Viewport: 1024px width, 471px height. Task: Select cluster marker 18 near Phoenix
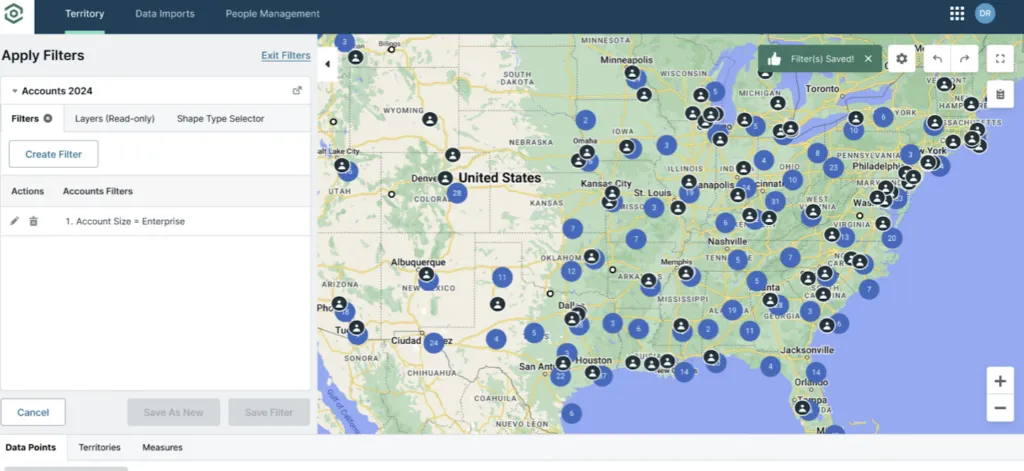click(345, 312)
